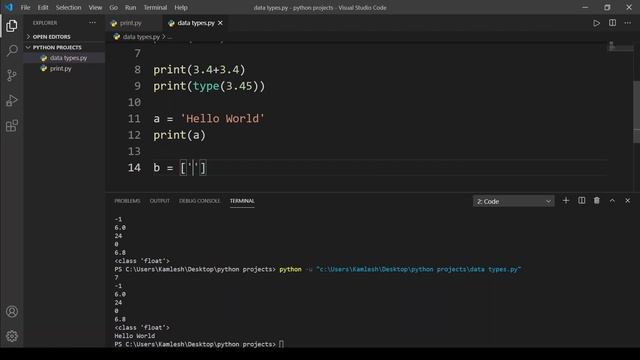Click the Explorer panel title
The height and width of the screenshot is (360, 640).
[45, 23]
